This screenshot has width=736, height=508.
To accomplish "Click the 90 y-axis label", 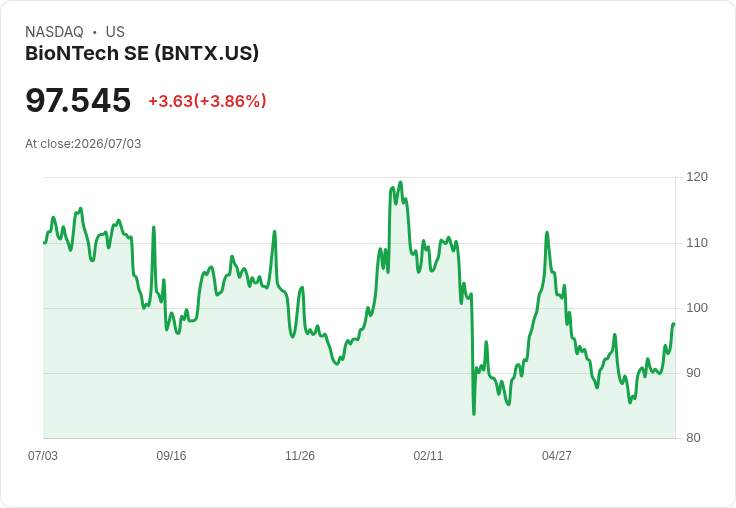I will point(693,373).
